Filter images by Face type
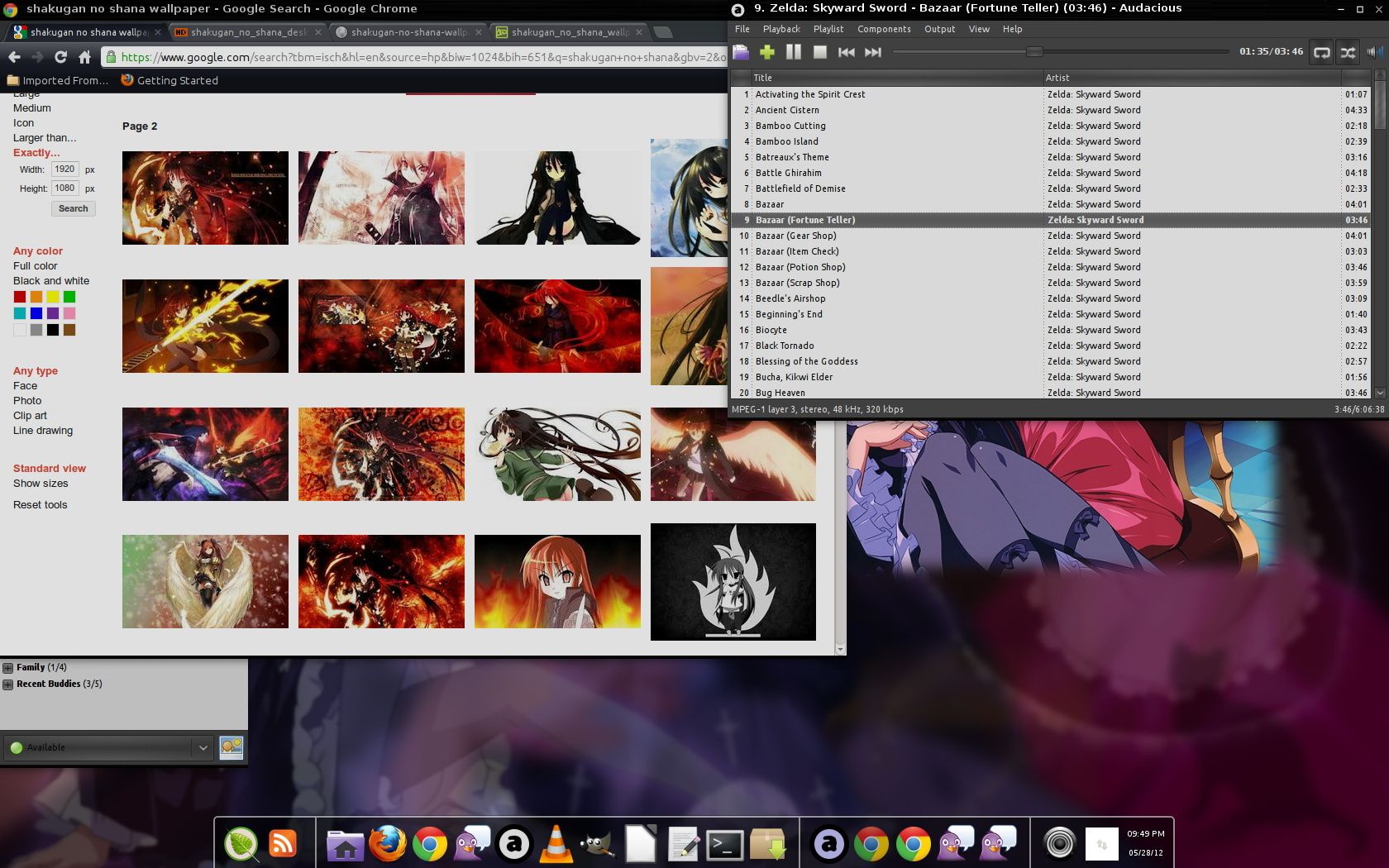This screenshot has width=1389, height=868. click(x=25, y=386)
